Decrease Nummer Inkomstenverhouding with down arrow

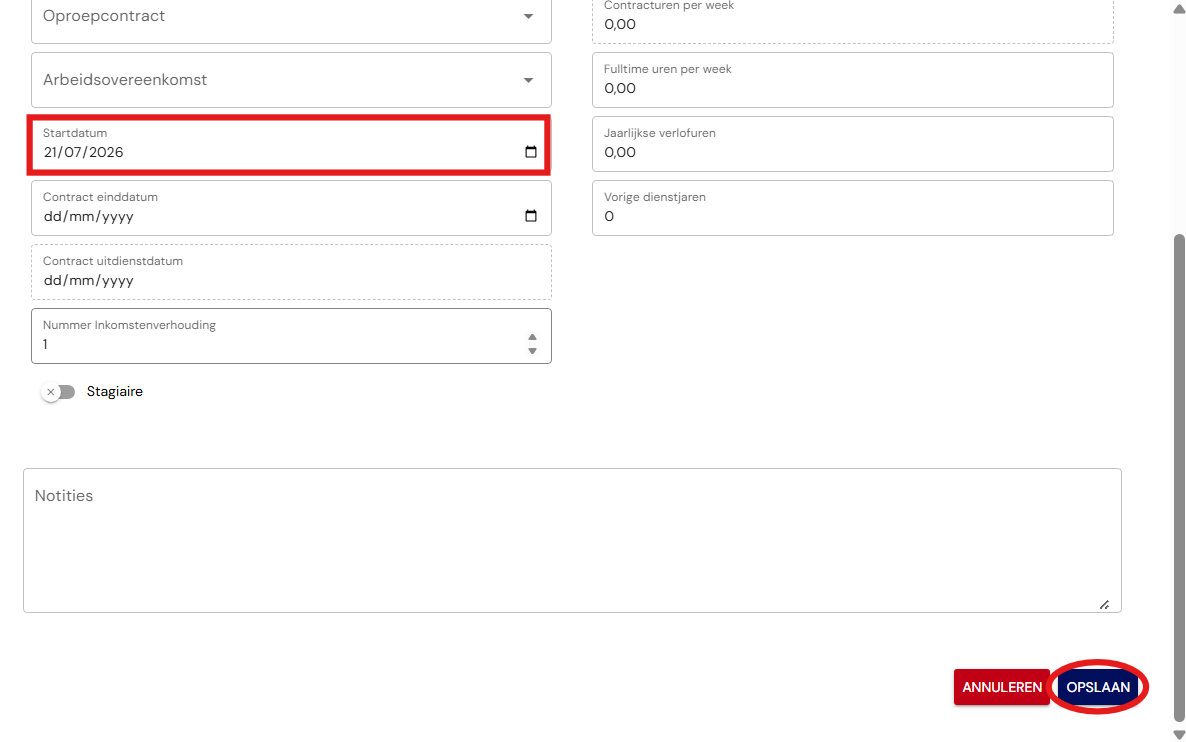[532, 351]
